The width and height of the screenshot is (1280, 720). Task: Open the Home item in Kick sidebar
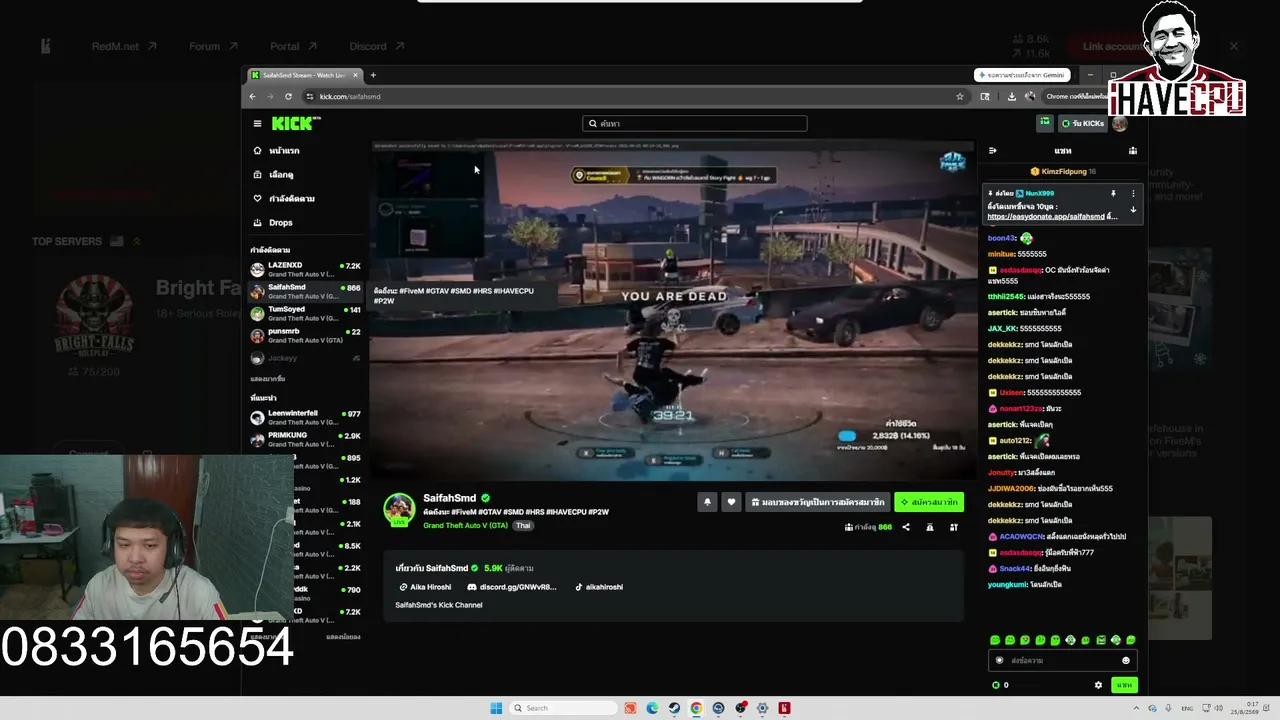pyautogui.click(x=277, y=151)
